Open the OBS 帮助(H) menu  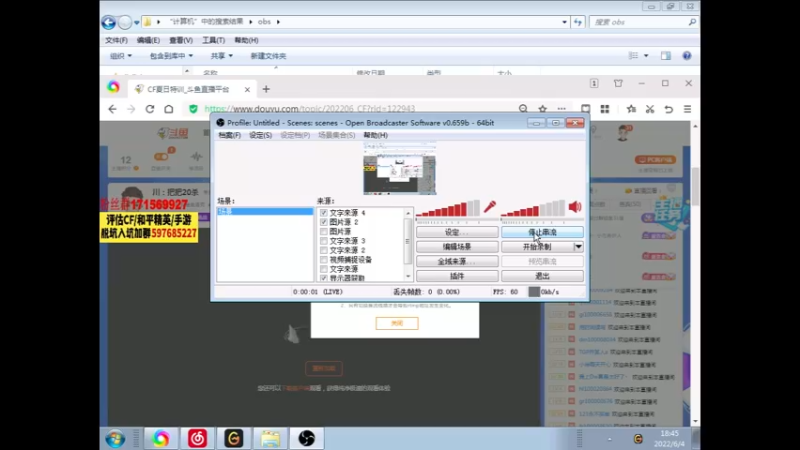[x=376, y=135]
